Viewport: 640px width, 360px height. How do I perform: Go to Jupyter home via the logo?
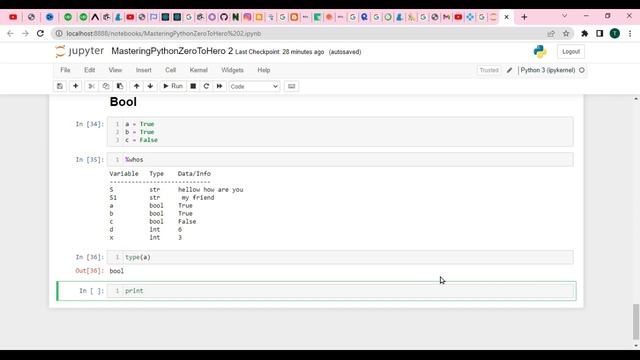(x=80, y=51)
